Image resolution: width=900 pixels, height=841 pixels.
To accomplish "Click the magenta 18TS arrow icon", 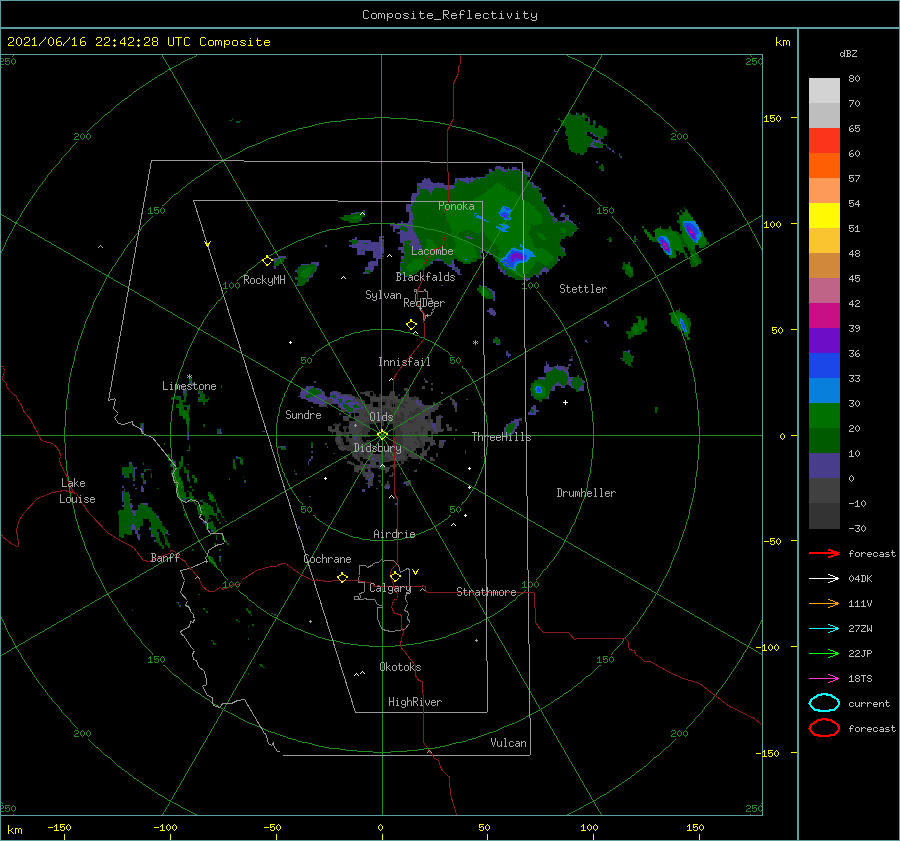I will tap(824, 679).
